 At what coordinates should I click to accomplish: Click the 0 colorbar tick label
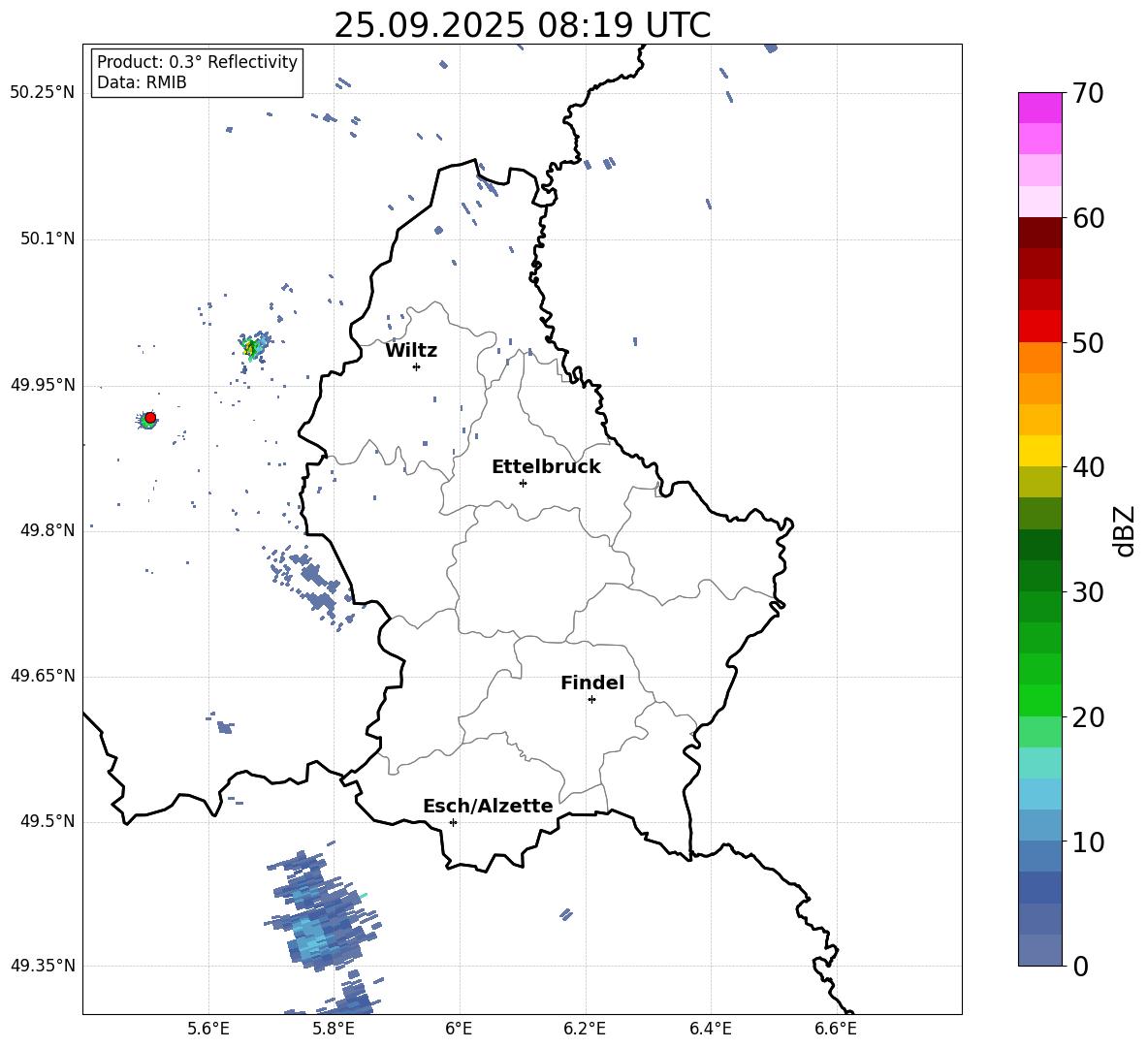[x=1080, y=966]
